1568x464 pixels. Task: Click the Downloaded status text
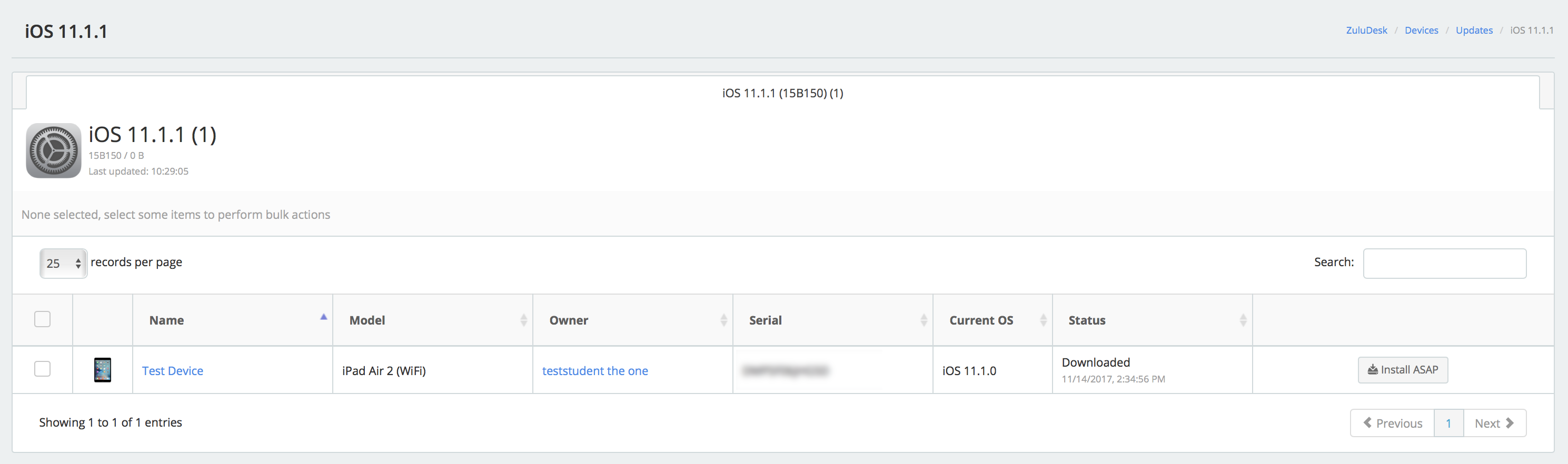point(1096,362)
